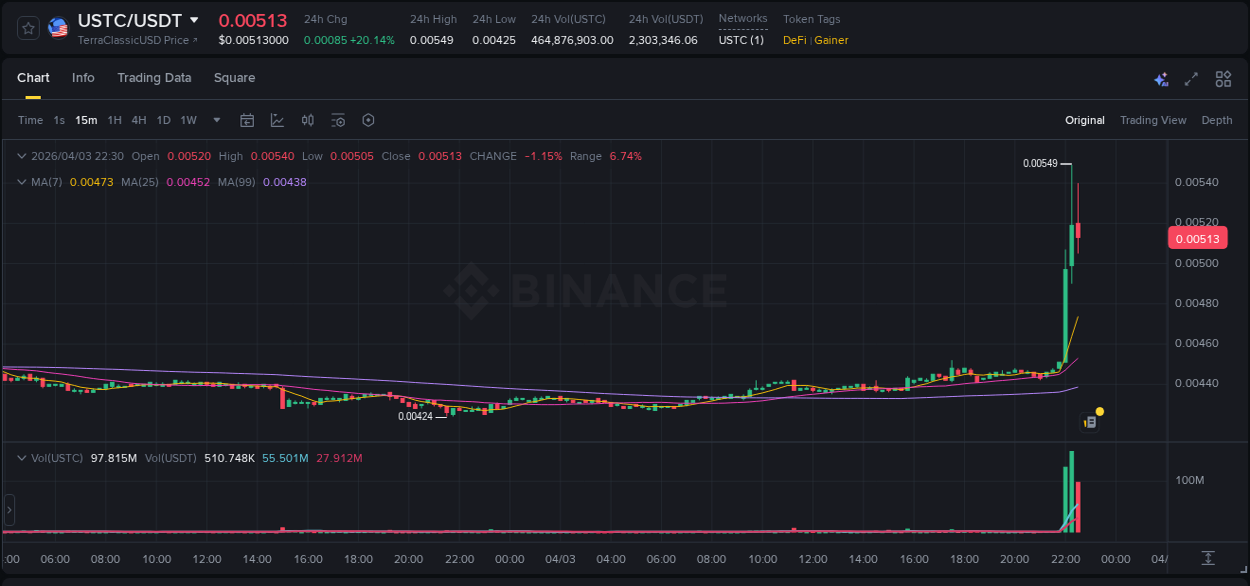Switch chart to Trading View mode
The height and width of the screenshot is (586, 1250).
(1153, 120)
